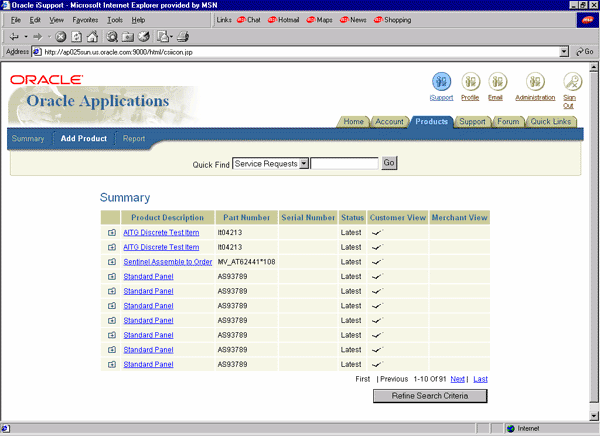Toggle Customer View checkmark in first table row

pyautogui.click(x=377, y=232)
